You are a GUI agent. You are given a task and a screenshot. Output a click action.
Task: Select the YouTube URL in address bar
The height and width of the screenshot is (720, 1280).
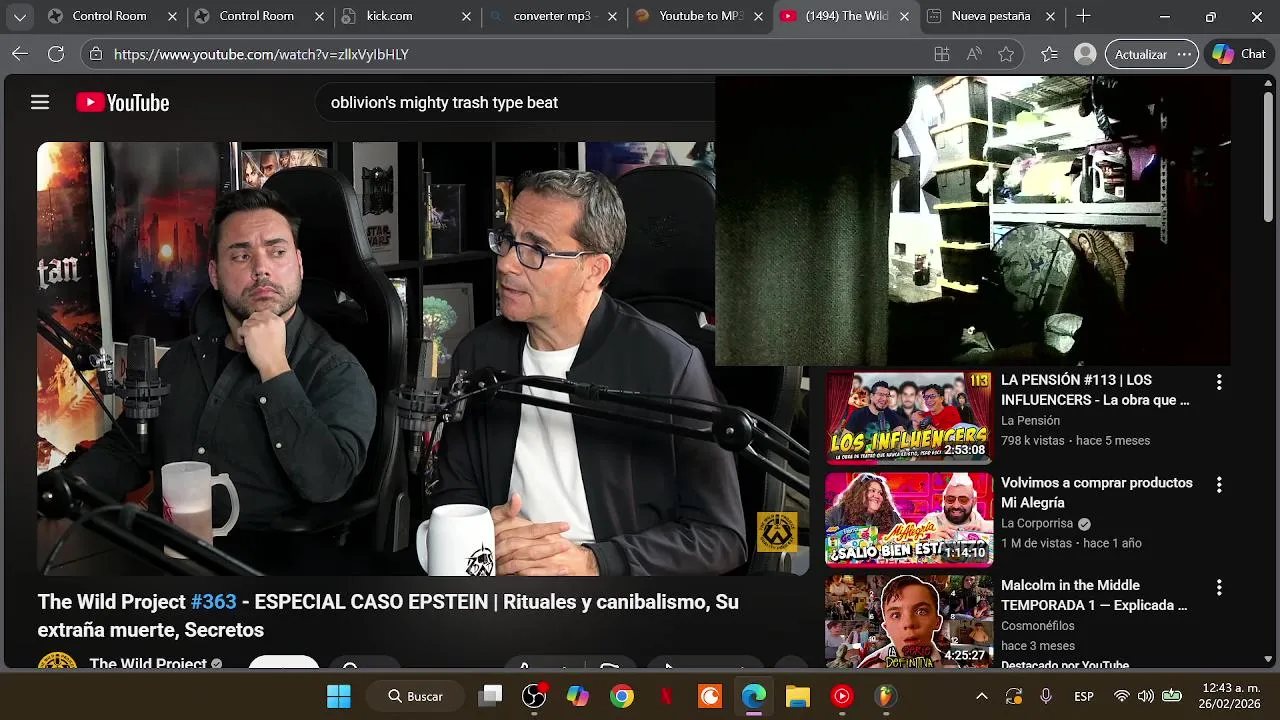point(261,54)
